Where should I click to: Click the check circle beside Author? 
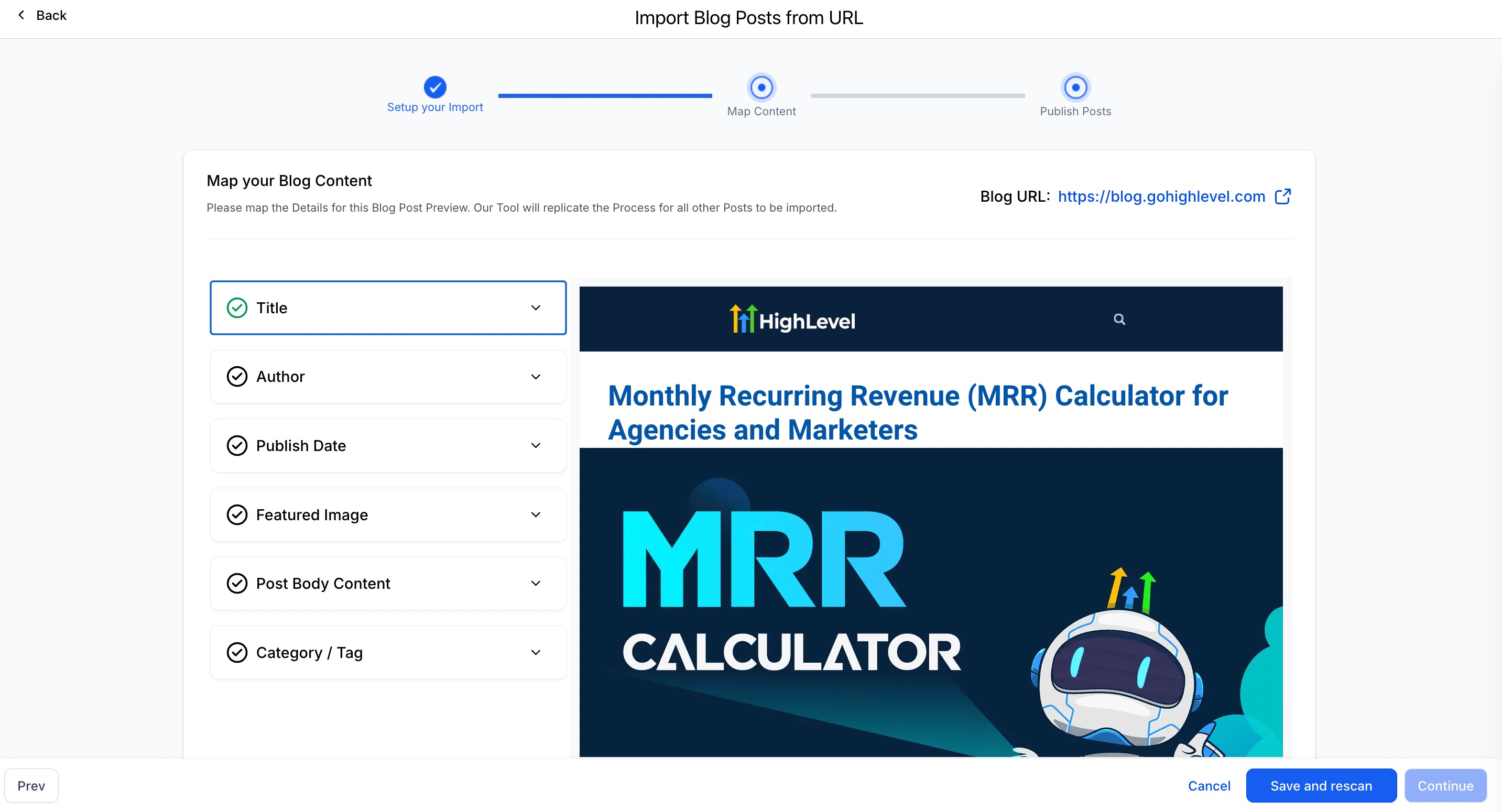(237, 377)
